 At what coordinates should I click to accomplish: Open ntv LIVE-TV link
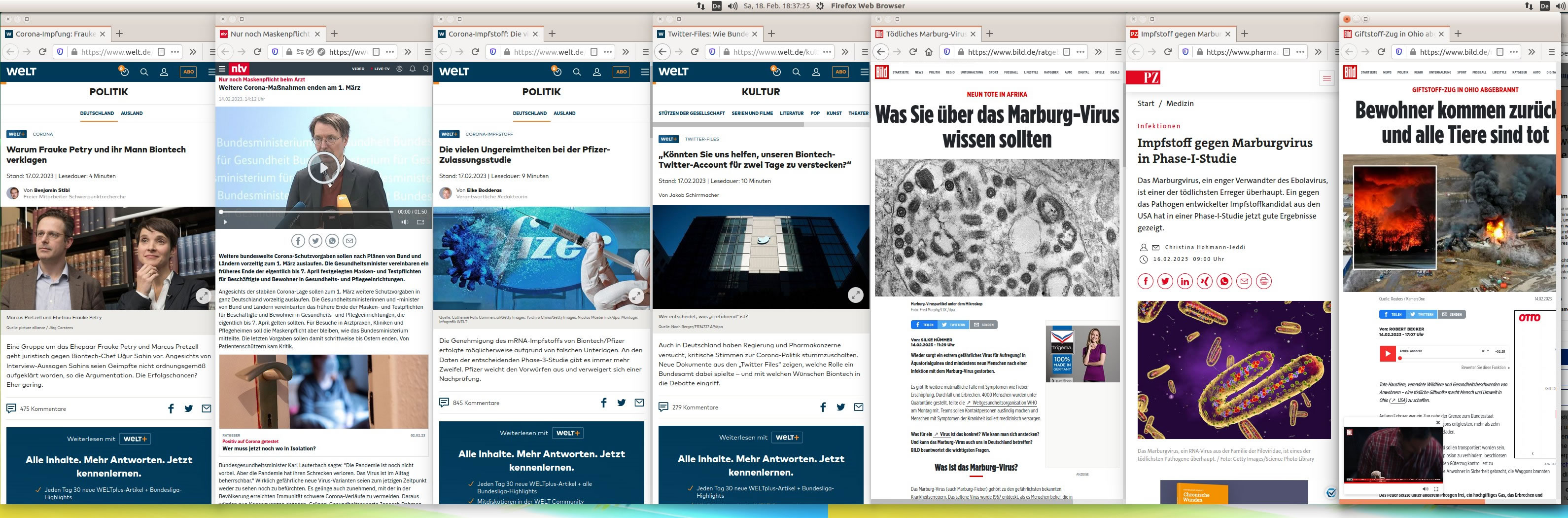382,69
